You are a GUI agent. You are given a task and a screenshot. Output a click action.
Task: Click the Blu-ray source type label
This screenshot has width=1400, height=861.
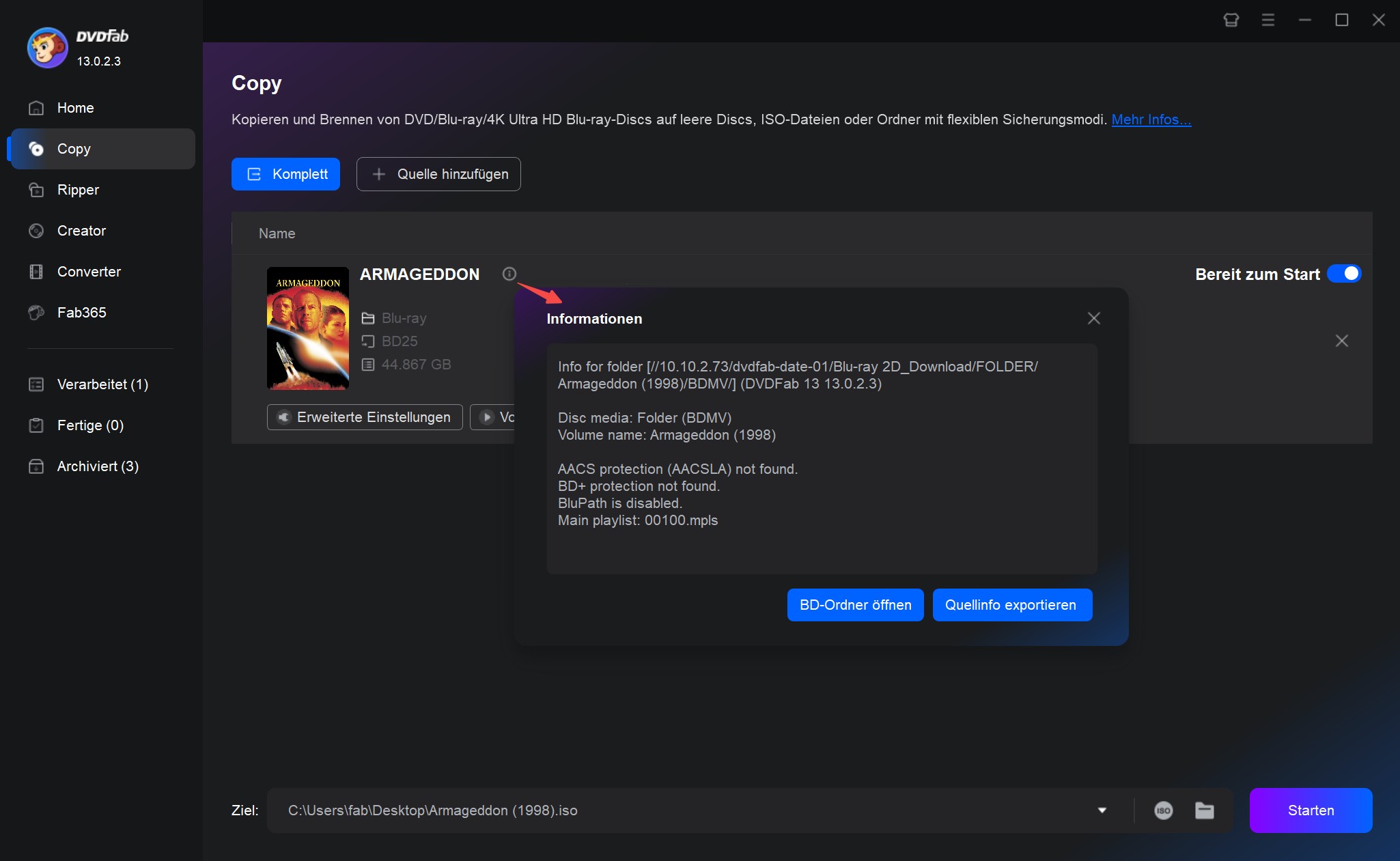tap(404, 318)
